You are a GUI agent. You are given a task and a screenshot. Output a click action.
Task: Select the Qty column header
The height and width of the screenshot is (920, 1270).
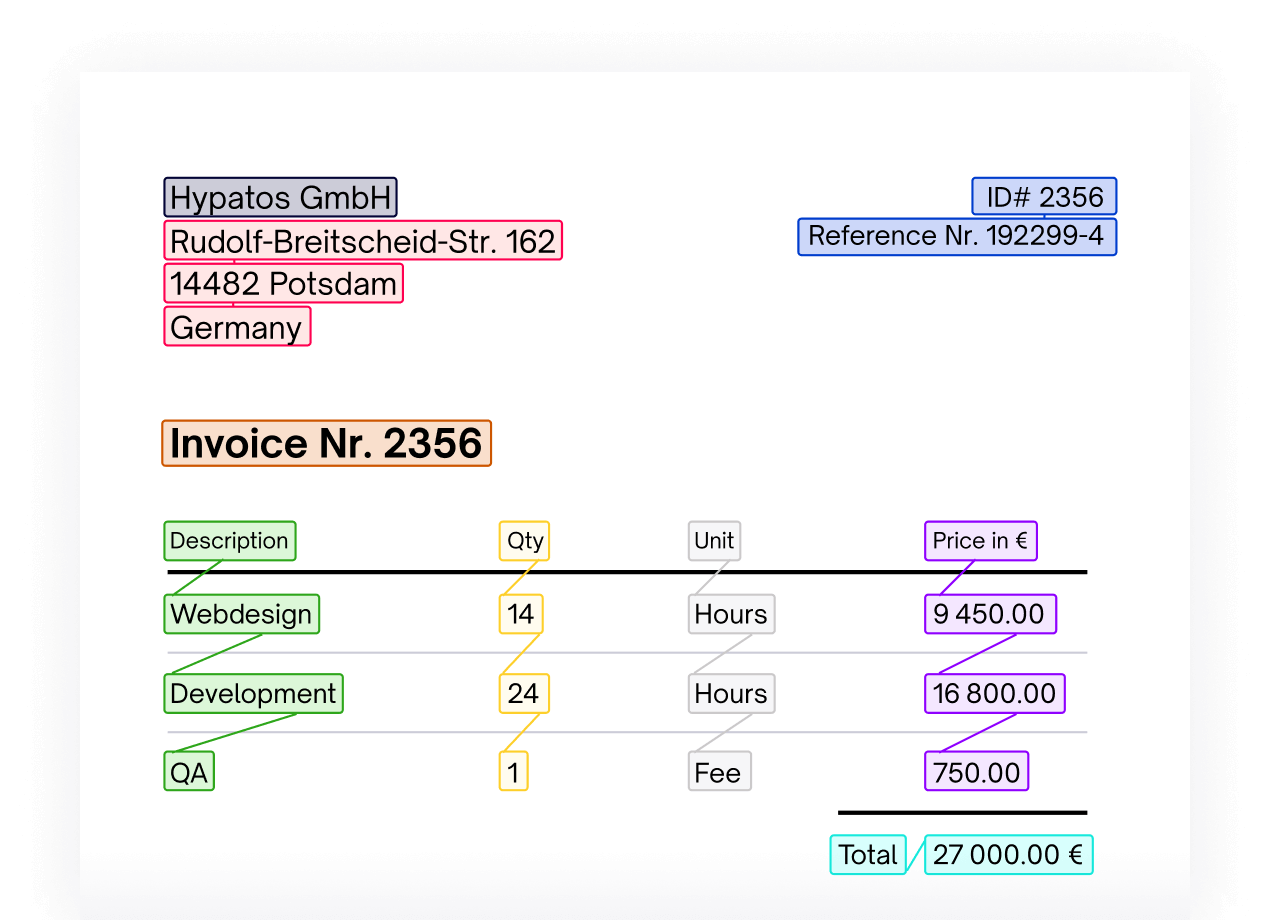(523, 540)
